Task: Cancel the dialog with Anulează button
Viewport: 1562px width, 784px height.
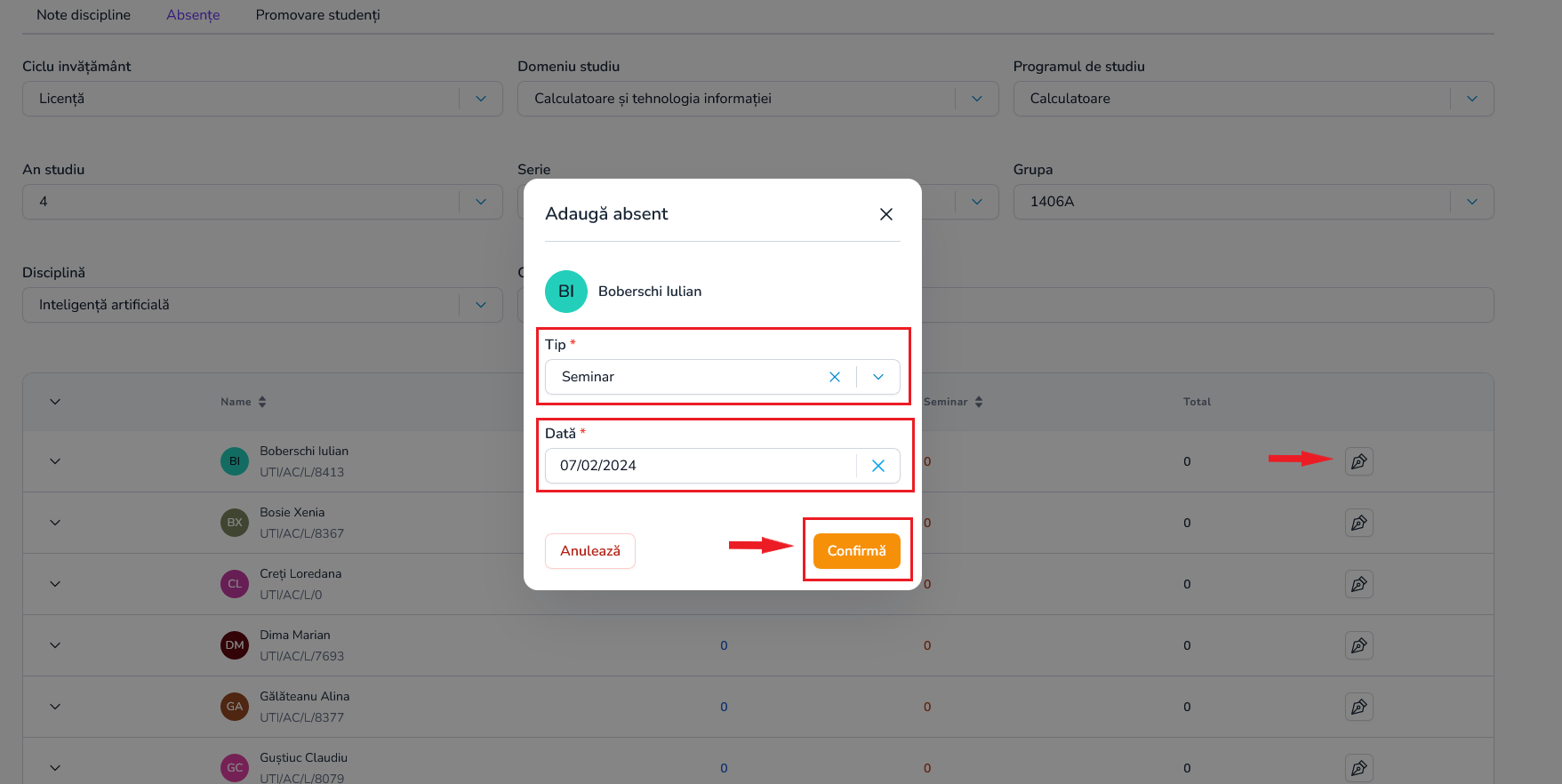Action: pyautogui.click(x=590, y=551)
